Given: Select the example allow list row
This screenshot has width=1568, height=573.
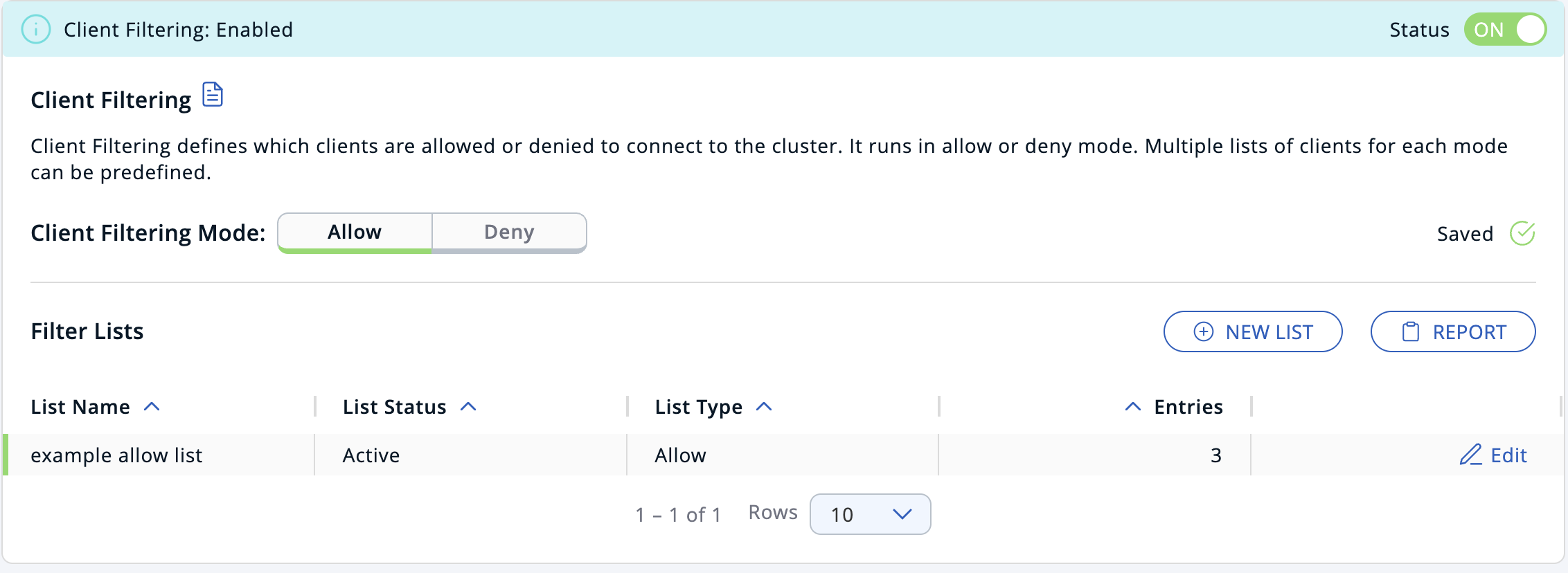Looking at the screenshot, I should (116, 455).
